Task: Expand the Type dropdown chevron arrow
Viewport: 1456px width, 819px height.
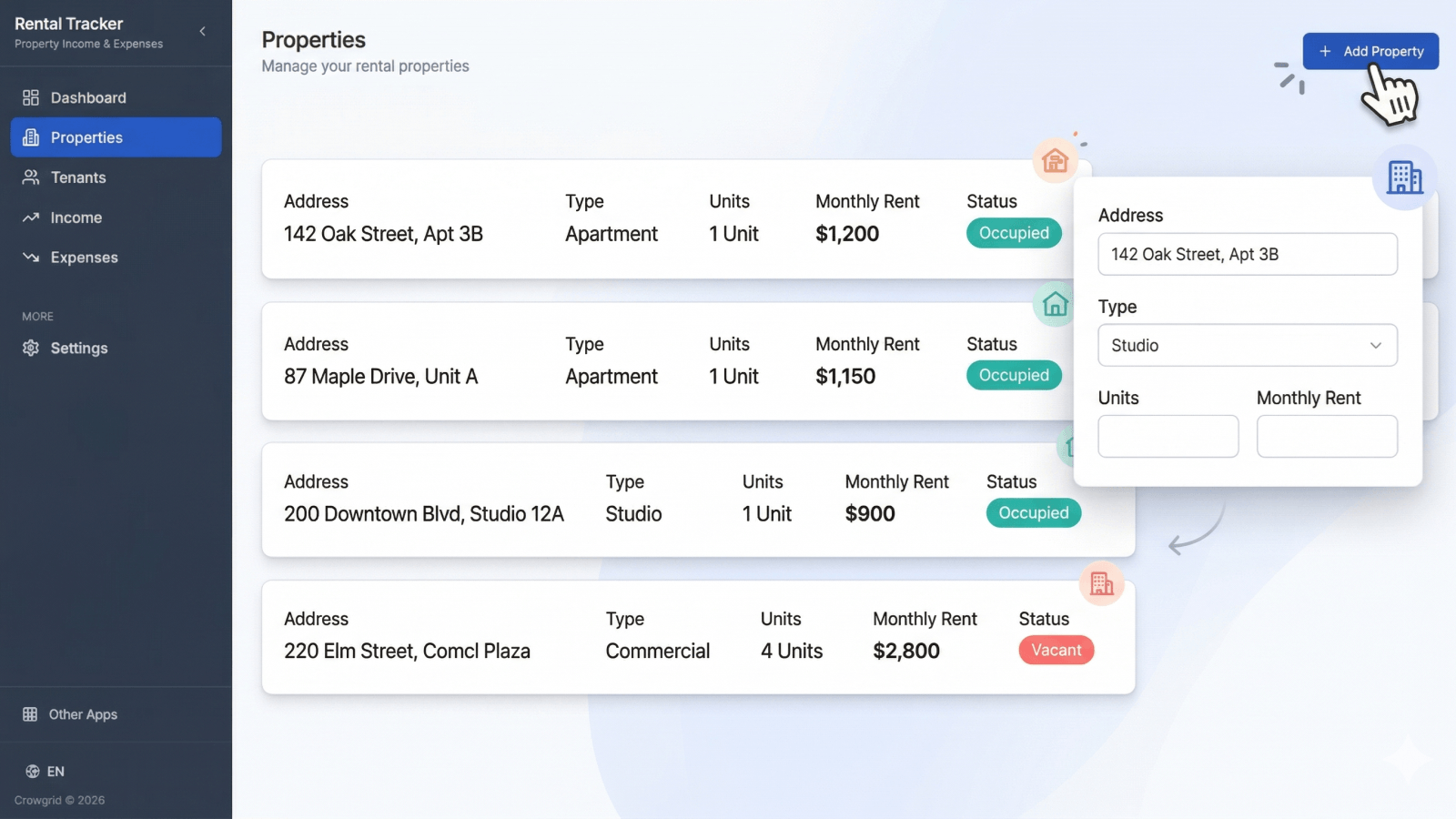Action: pyautogui.click(x=1376, y=345)
